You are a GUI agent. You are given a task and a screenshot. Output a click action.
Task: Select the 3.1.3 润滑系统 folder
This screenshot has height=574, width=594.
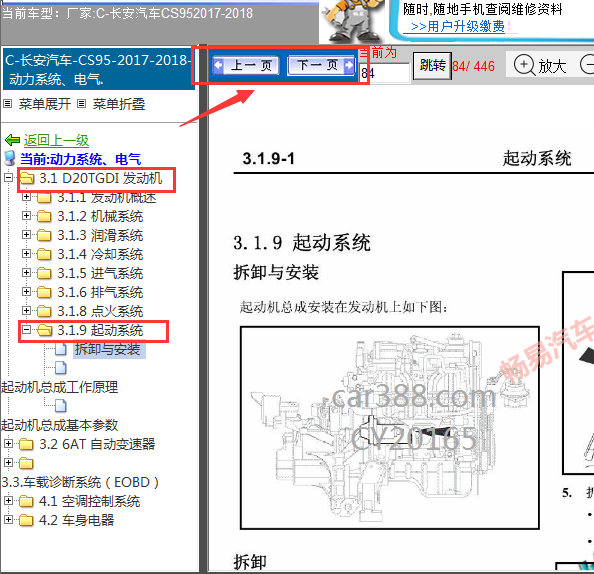[100, 235]
